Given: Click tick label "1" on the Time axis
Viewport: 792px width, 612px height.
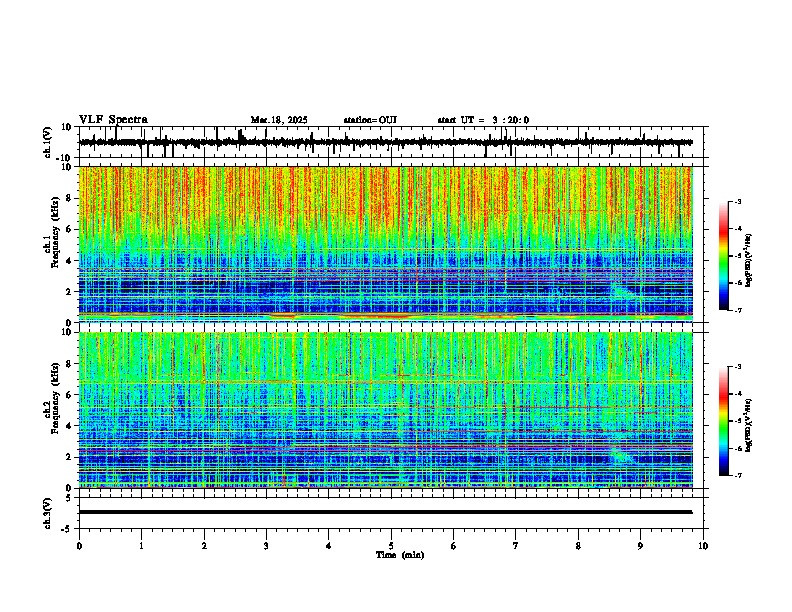Looking at the screenshot, I should [x=141, y=546].
